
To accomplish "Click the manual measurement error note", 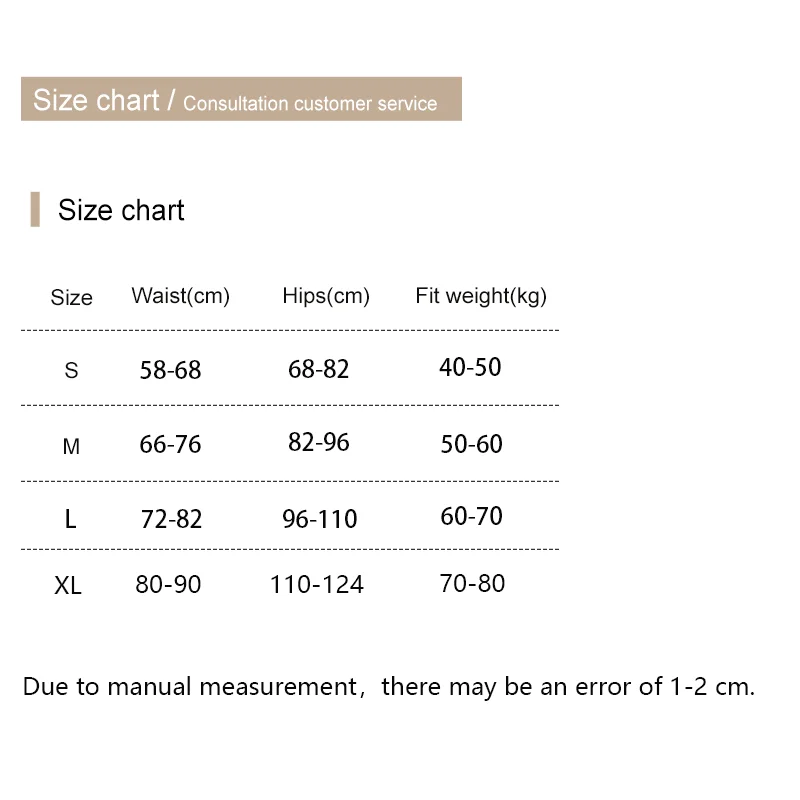I will tap(389, 687).
